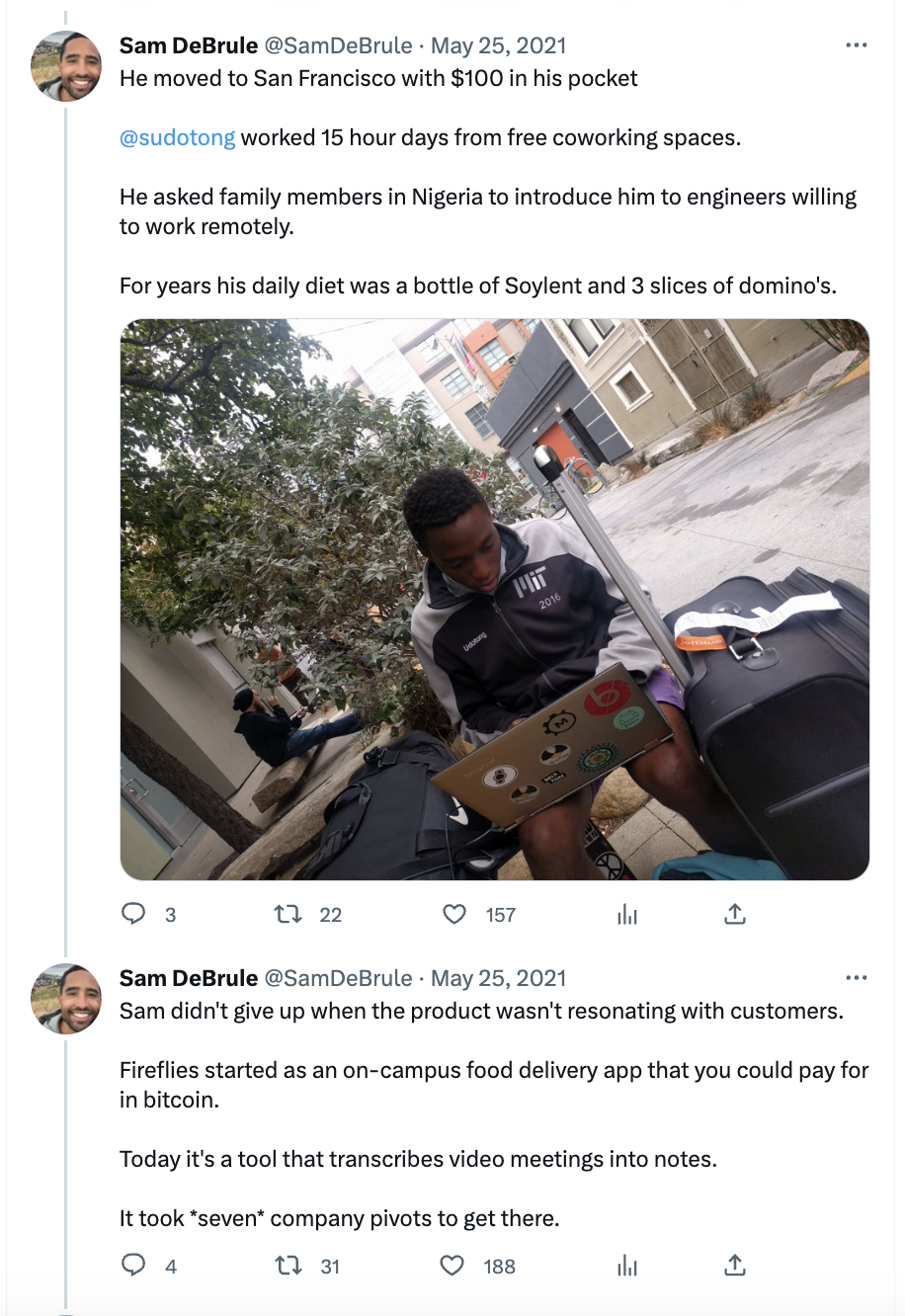Open more options menu on second tweet

tap(856, 978)
